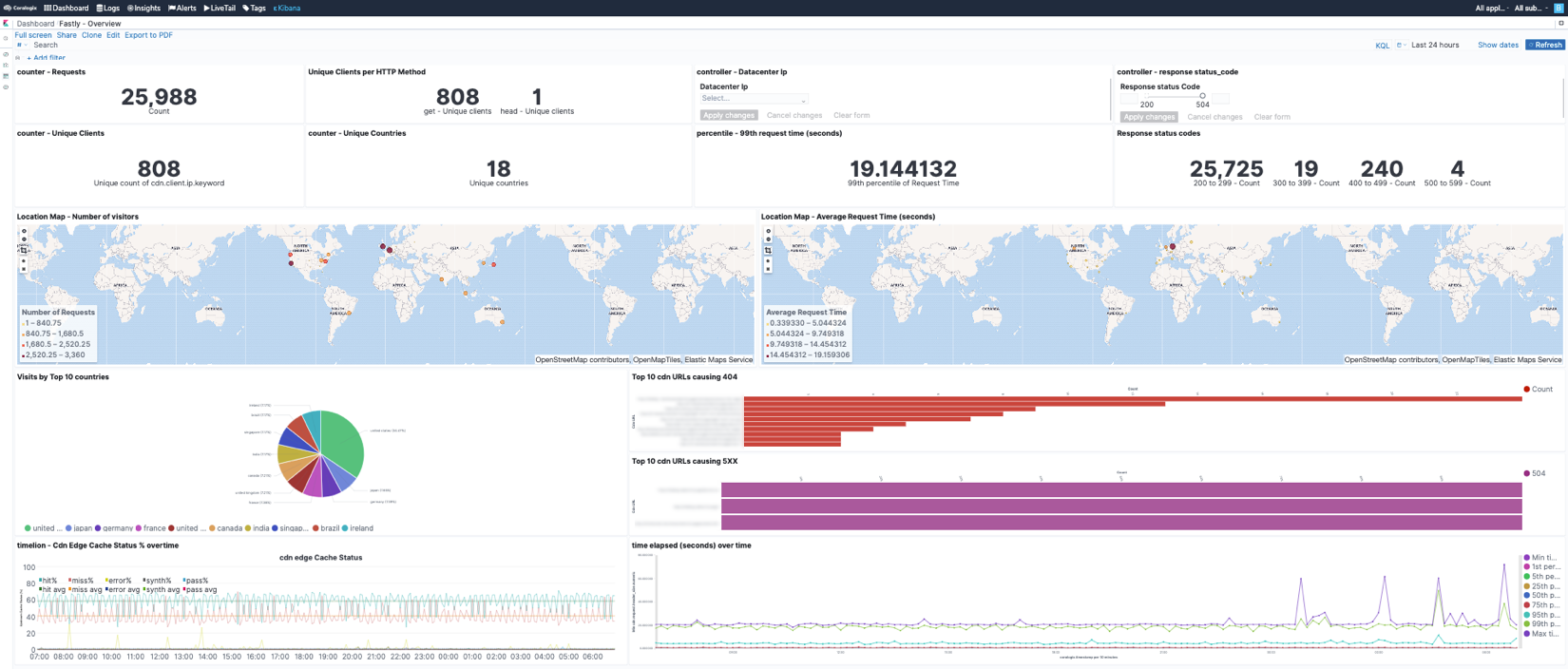The image size is (1568, 669).
Task: Open the All applications dropdown
Action: pos(1492,8)
